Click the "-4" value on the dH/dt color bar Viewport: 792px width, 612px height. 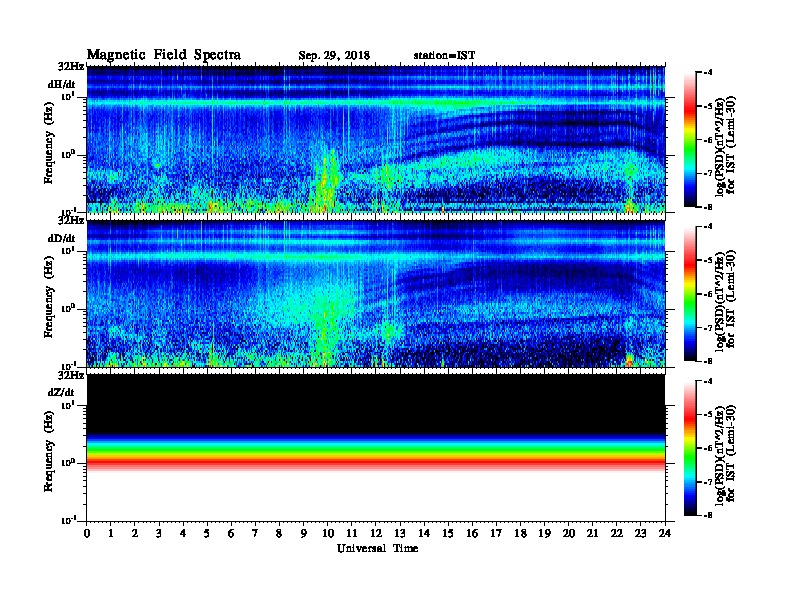(x=708, y=73)
